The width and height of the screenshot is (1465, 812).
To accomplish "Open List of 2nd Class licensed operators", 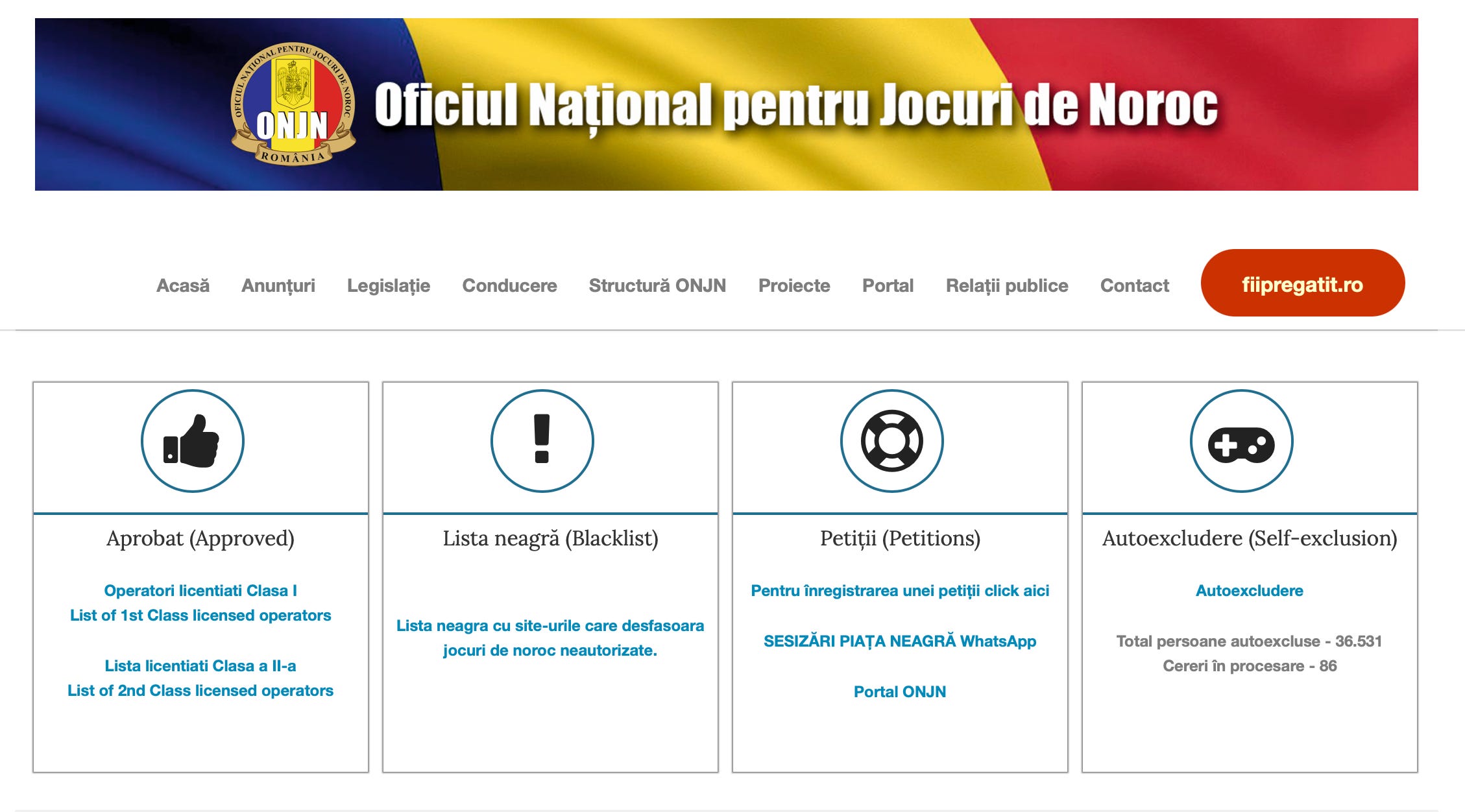I will tap(200, 691).
